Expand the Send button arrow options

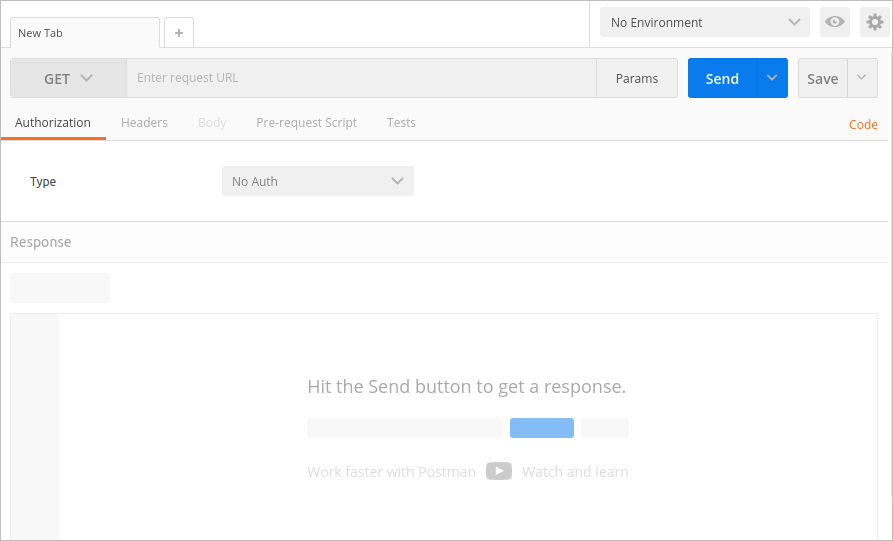tap(772, 78)
